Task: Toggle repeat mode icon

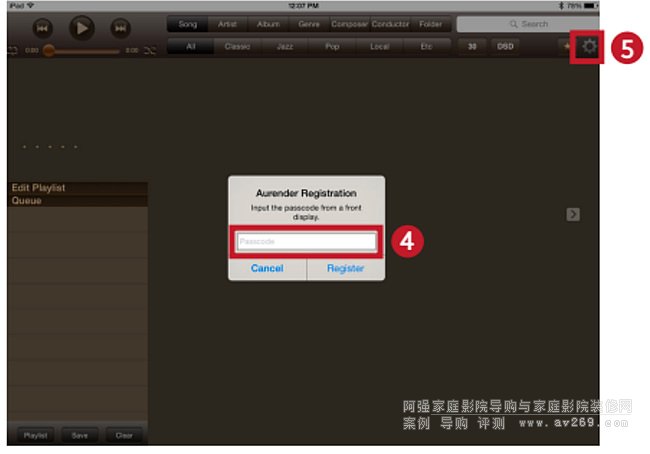Action: 12,49
